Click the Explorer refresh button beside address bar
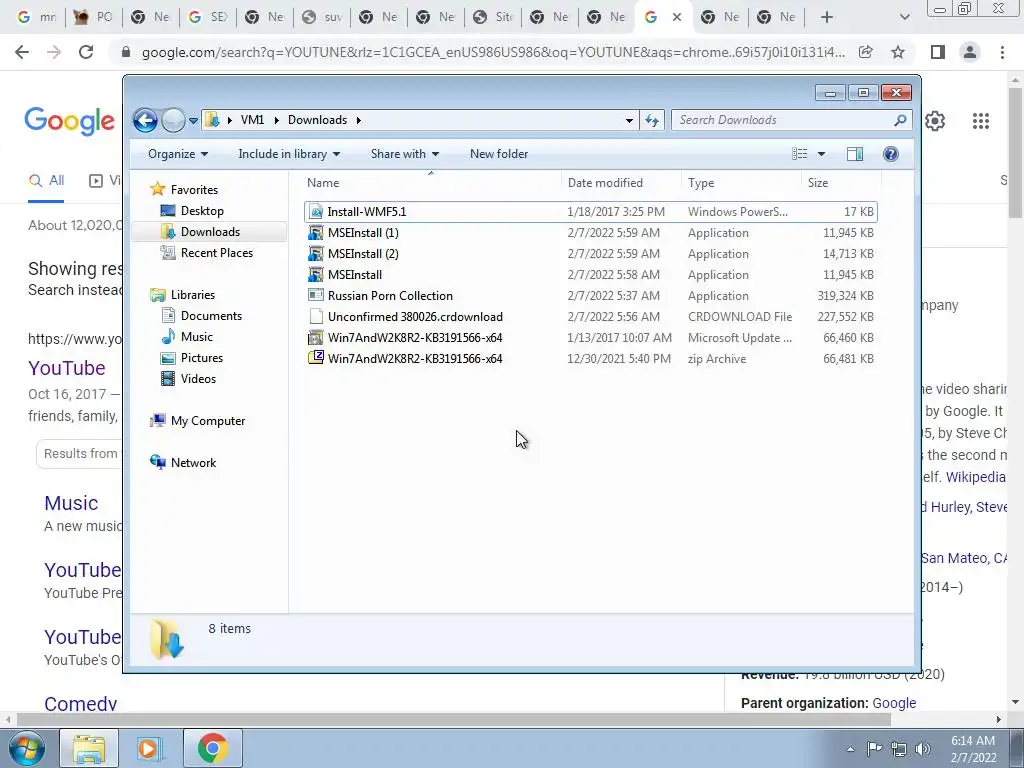Screen dimensions: 1024x768 click(652, 120)
